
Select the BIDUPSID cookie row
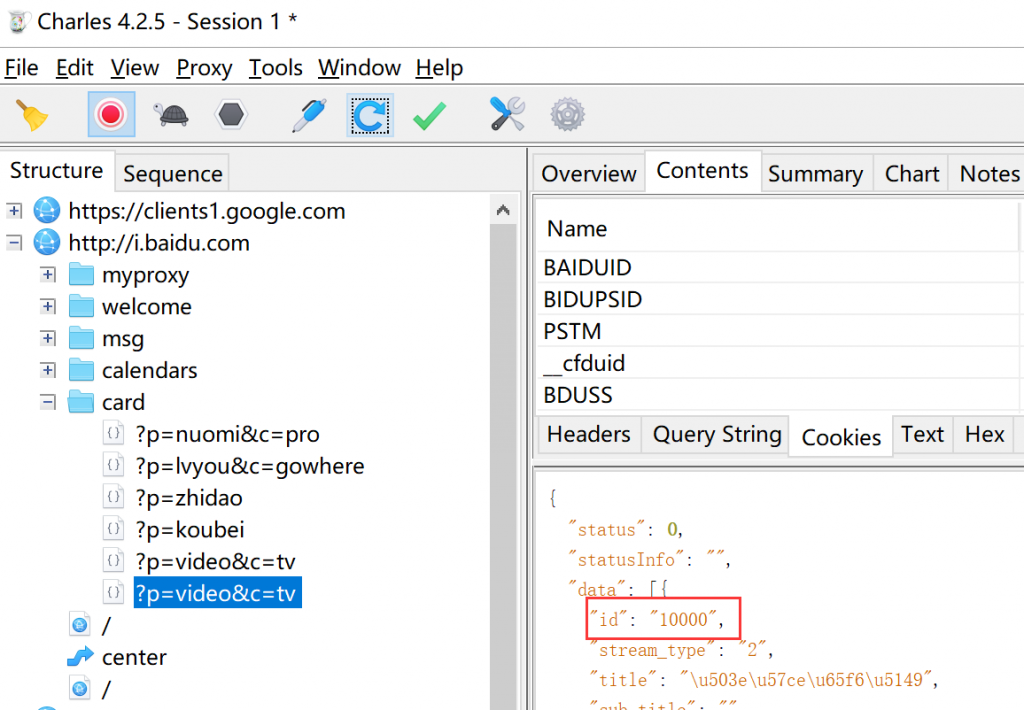778,299
